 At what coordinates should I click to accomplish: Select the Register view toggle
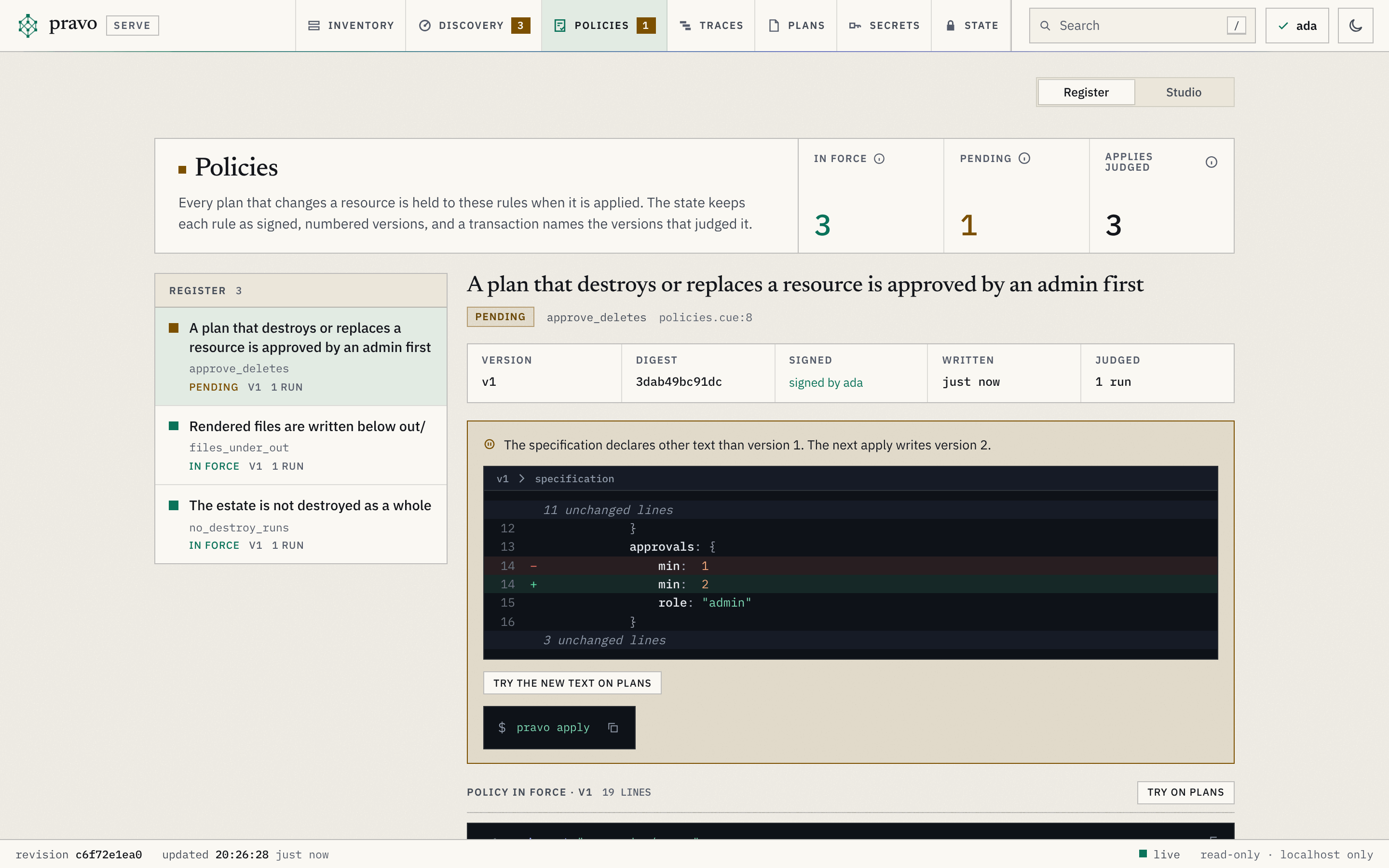point(1086,92)
